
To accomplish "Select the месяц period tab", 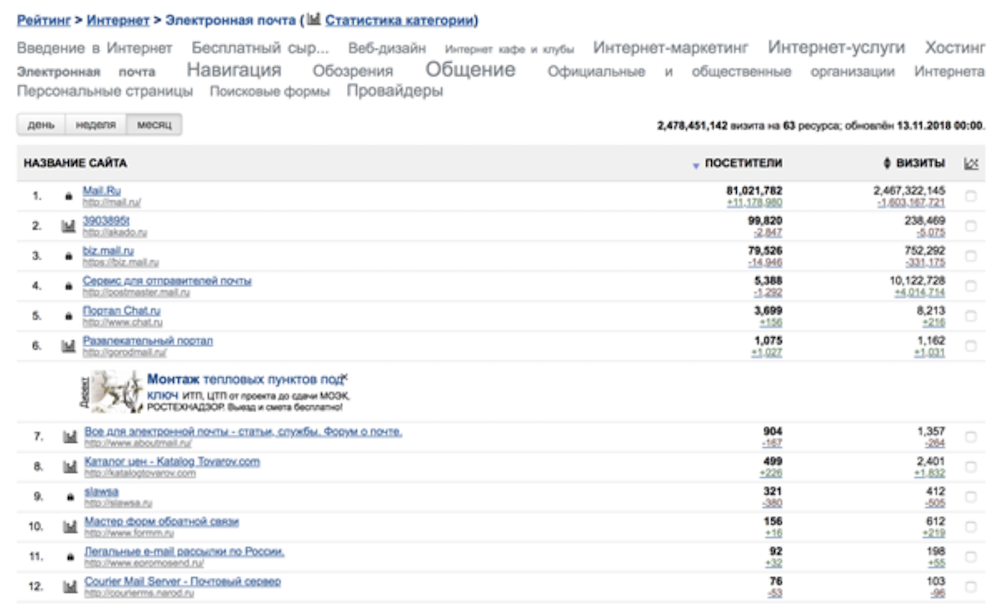I will coord(154,124).
